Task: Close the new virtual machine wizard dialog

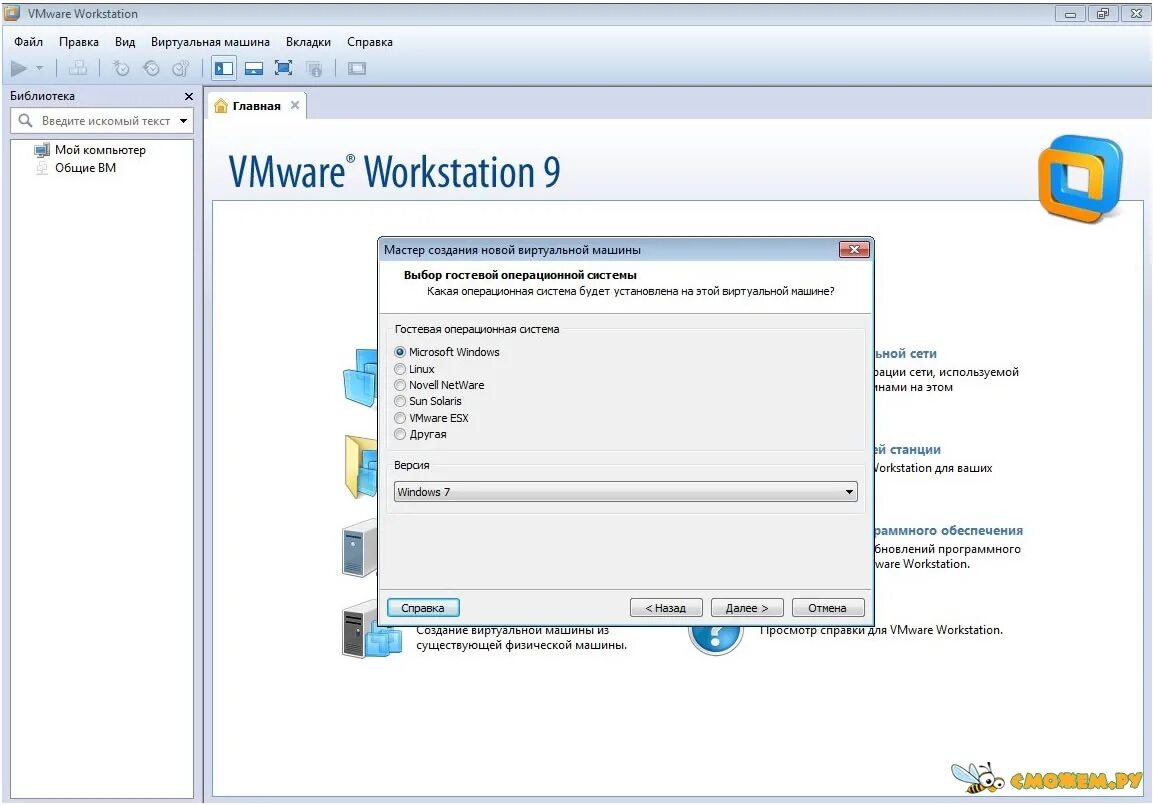Action: coord(854,250)
